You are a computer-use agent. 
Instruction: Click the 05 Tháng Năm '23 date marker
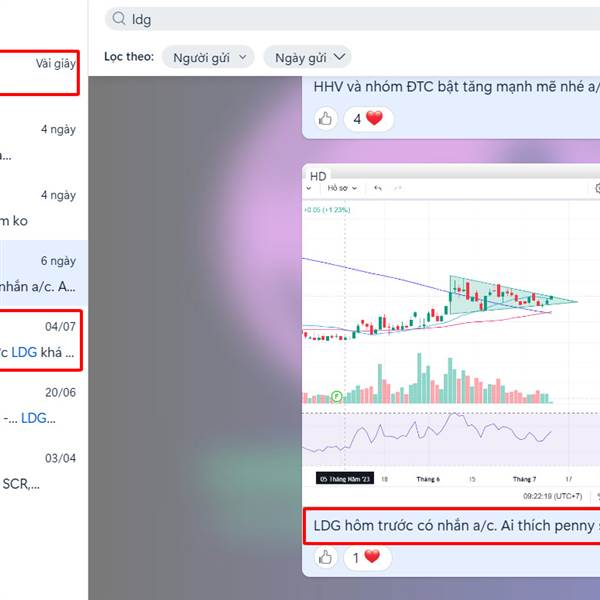[x=344, y=479]
